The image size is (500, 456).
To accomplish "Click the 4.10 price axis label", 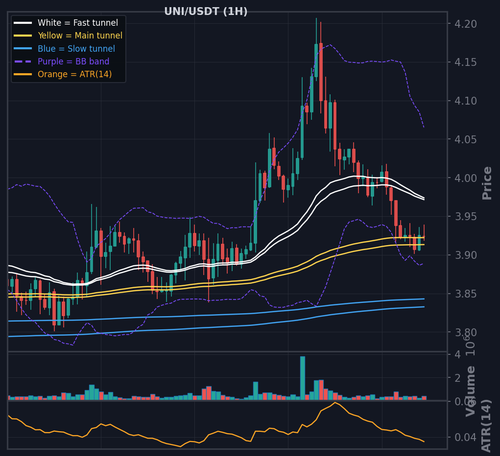I will 466,101.
